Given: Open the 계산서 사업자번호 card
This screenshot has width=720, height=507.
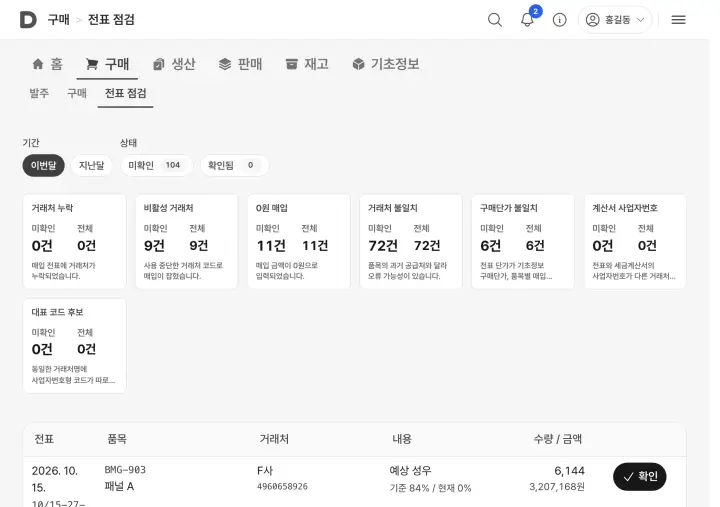Looking at the screenshot, I should 636,242.
